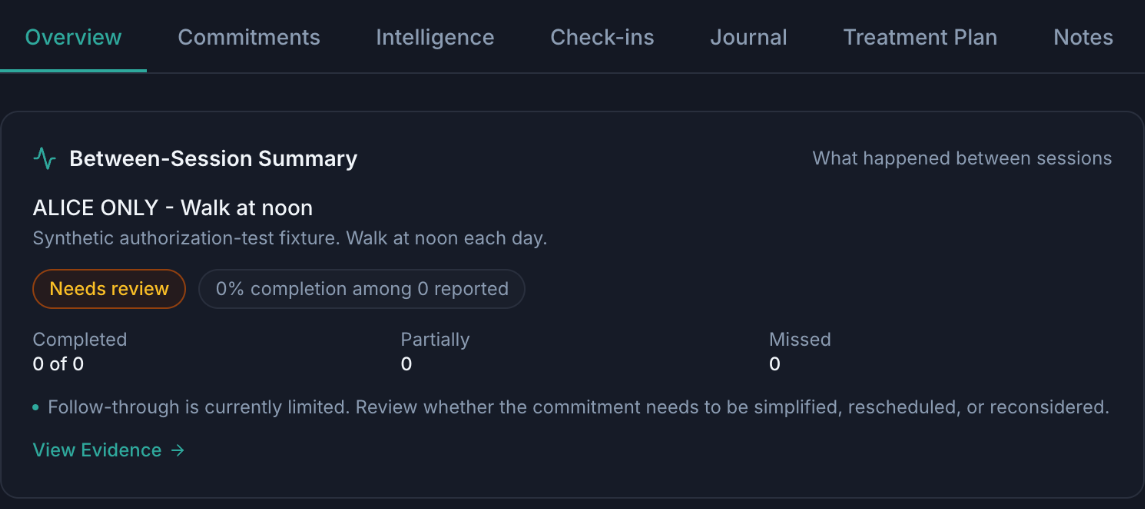Open the Commitments tab
This screenshot has height=509, width=1145.
(249, 37)
